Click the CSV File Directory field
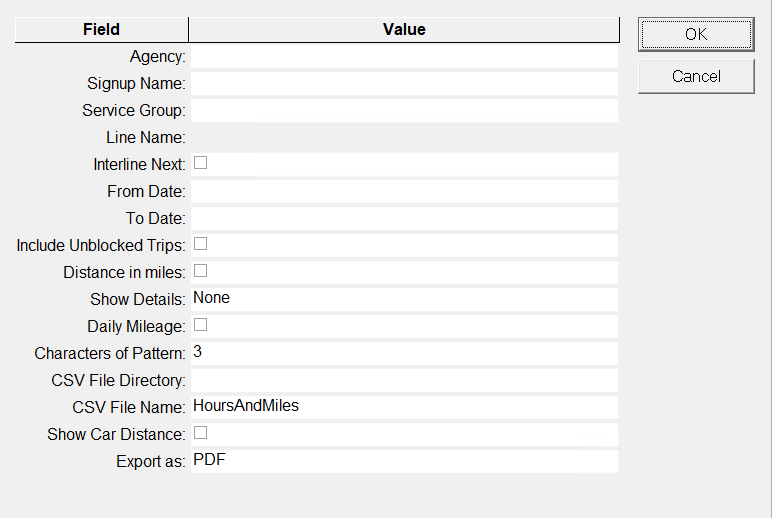Image resolution: width=778 pixels, height=518 pixels. [404, 380]
